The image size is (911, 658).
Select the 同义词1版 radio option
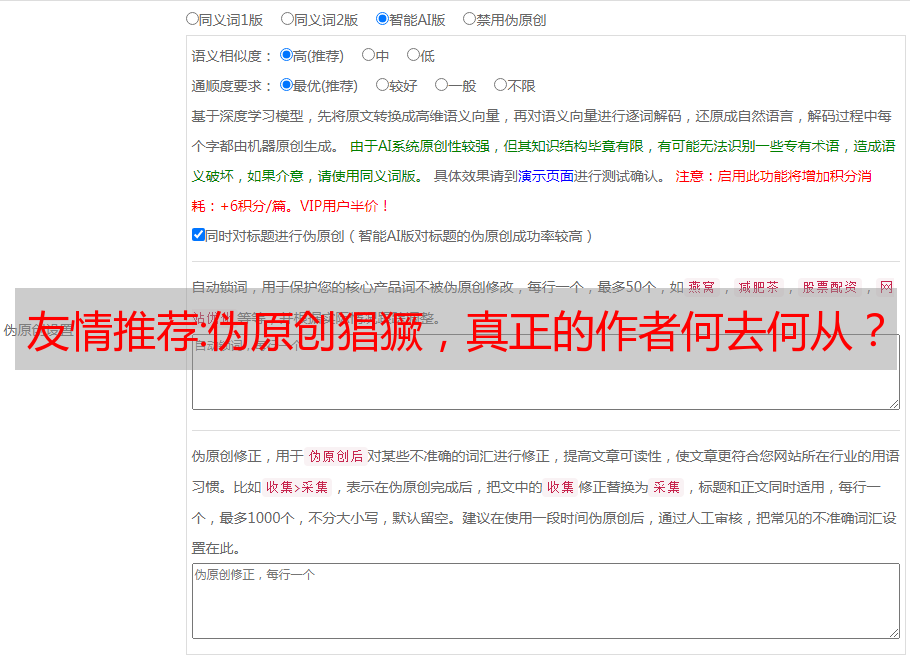tap(192, 19)
